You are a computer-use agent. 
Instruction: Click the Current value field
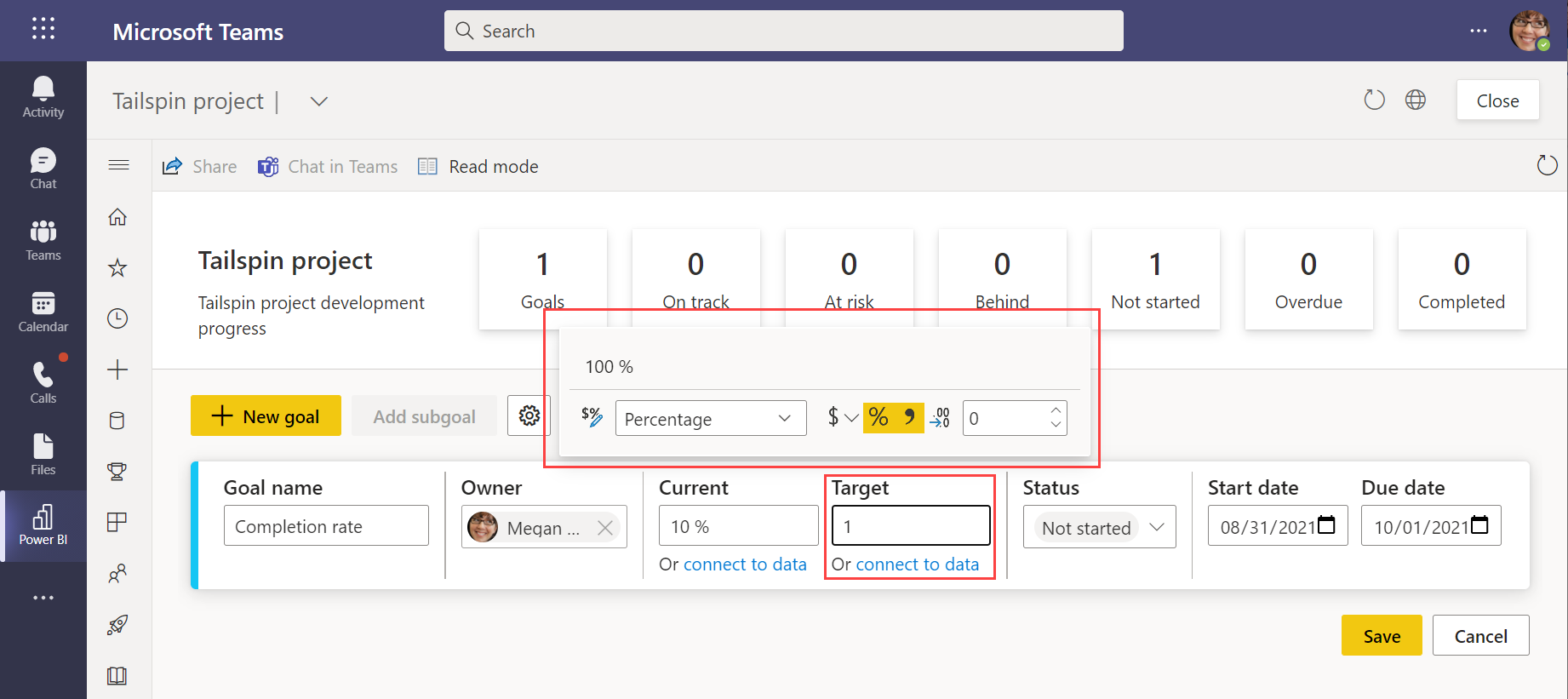739,525
